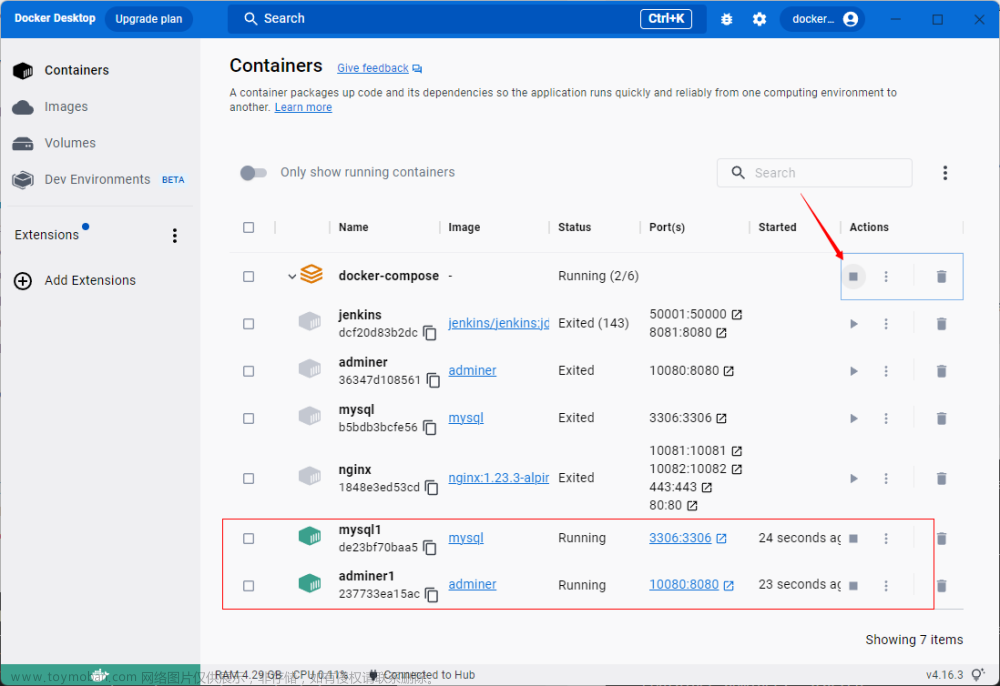
Task: Click the Upgrade plan button
Action: [x=149, y=19]
